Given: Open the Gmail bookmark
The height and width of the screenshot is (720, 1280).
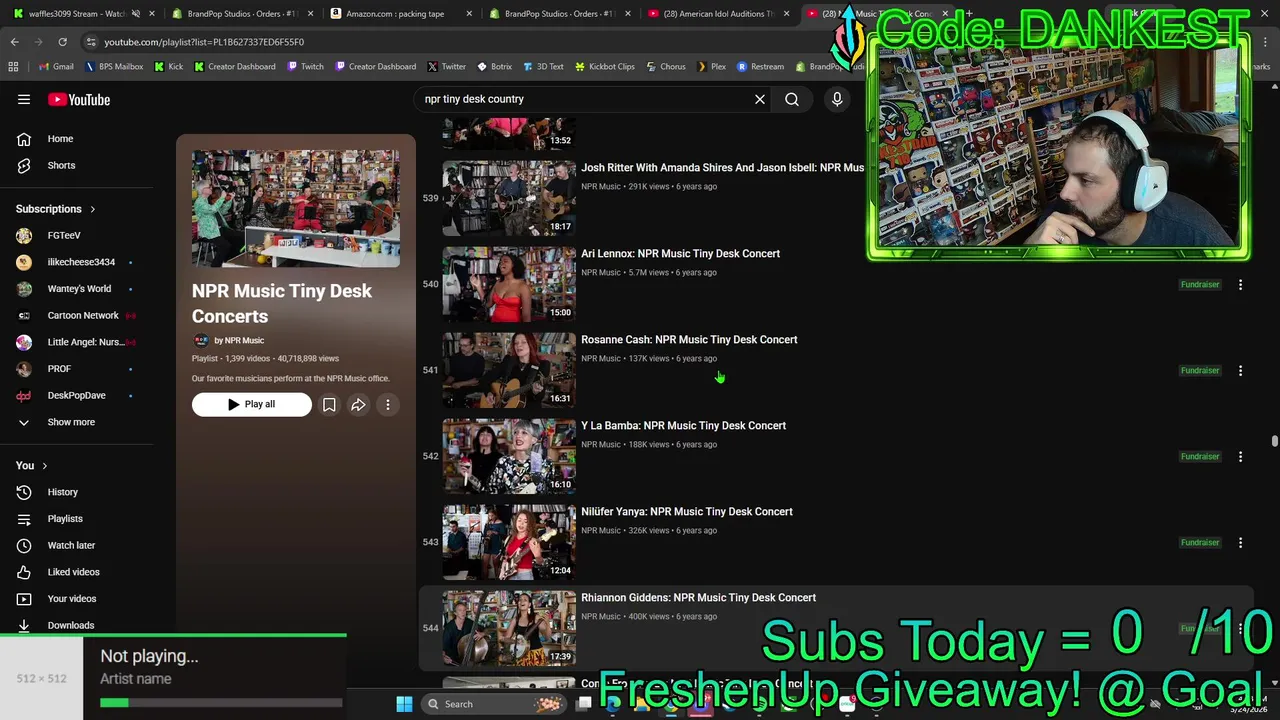Looking at the screenshot, I should [56, 67].
